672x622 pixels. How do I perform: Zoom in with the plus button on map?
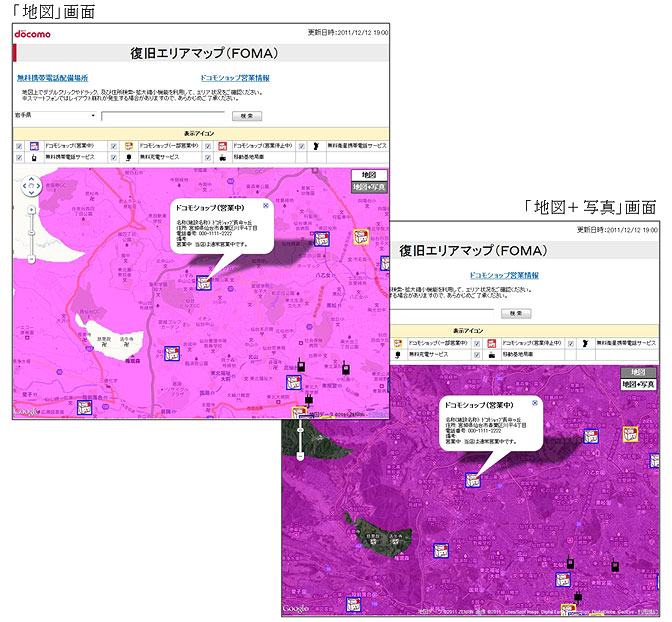[31, 210]
